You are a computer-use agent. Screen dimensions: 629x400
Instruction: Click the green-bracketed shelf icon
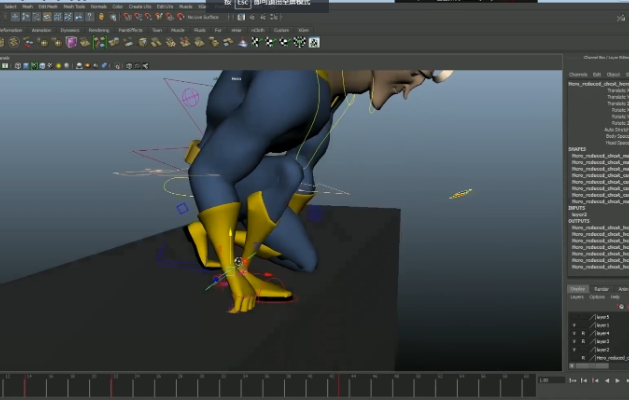(x=99, y=42)
